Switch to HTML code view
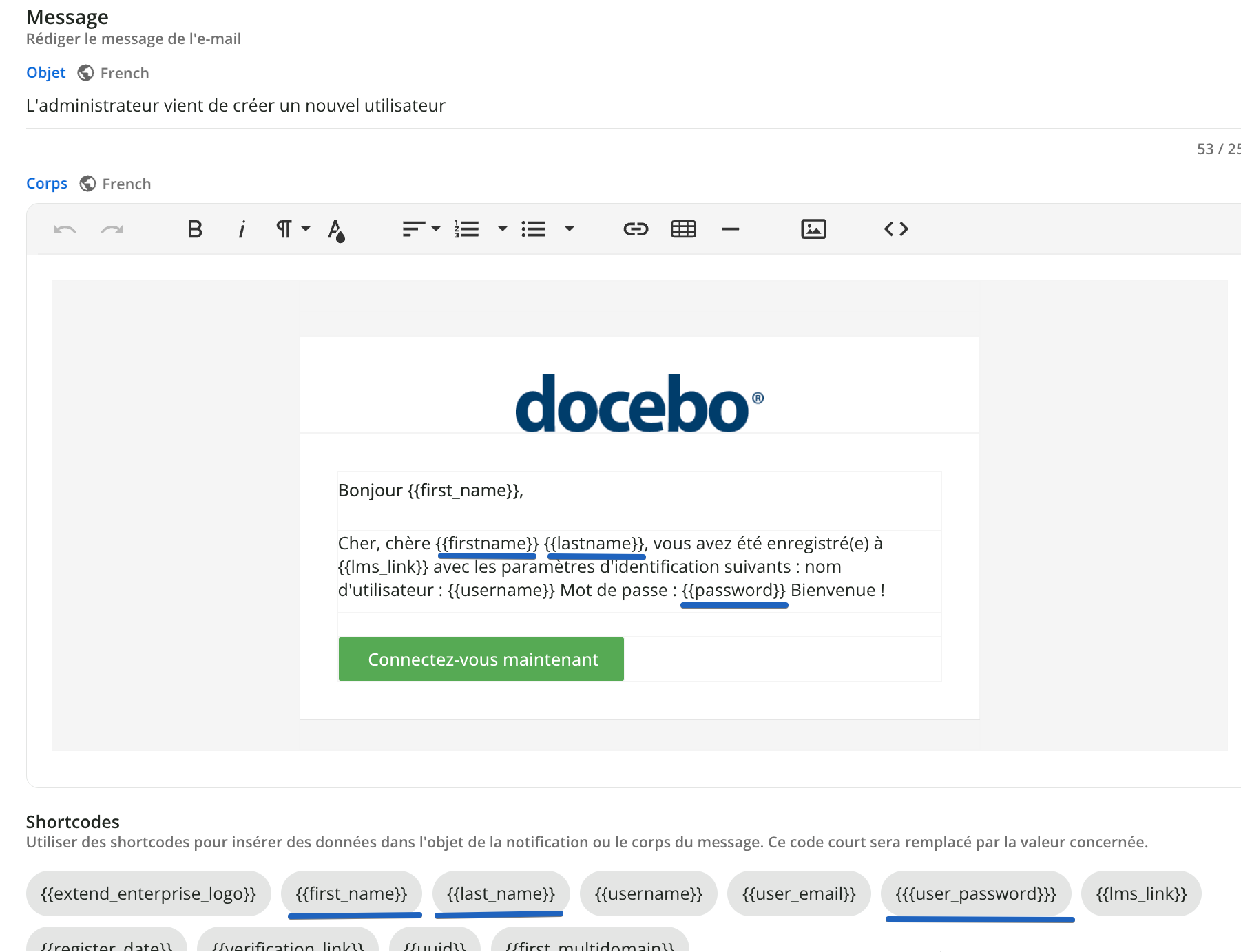 pyautogui.click(x=896, y=229)
